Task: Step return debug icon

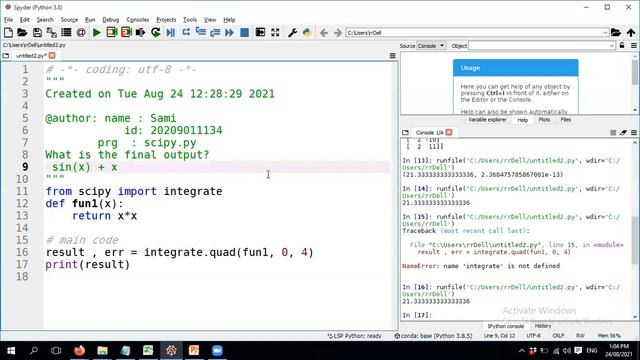Action: (x=215, y=33)
